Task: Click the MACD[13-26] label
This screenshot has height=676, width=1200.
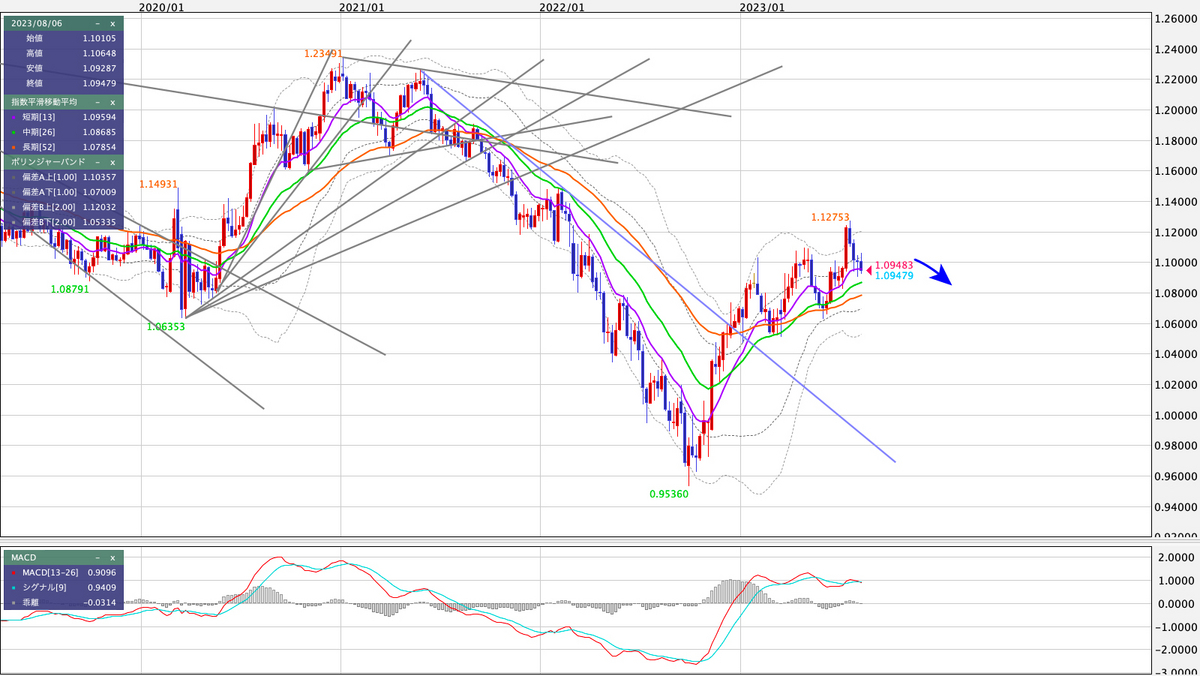Action: click(49, 572)
